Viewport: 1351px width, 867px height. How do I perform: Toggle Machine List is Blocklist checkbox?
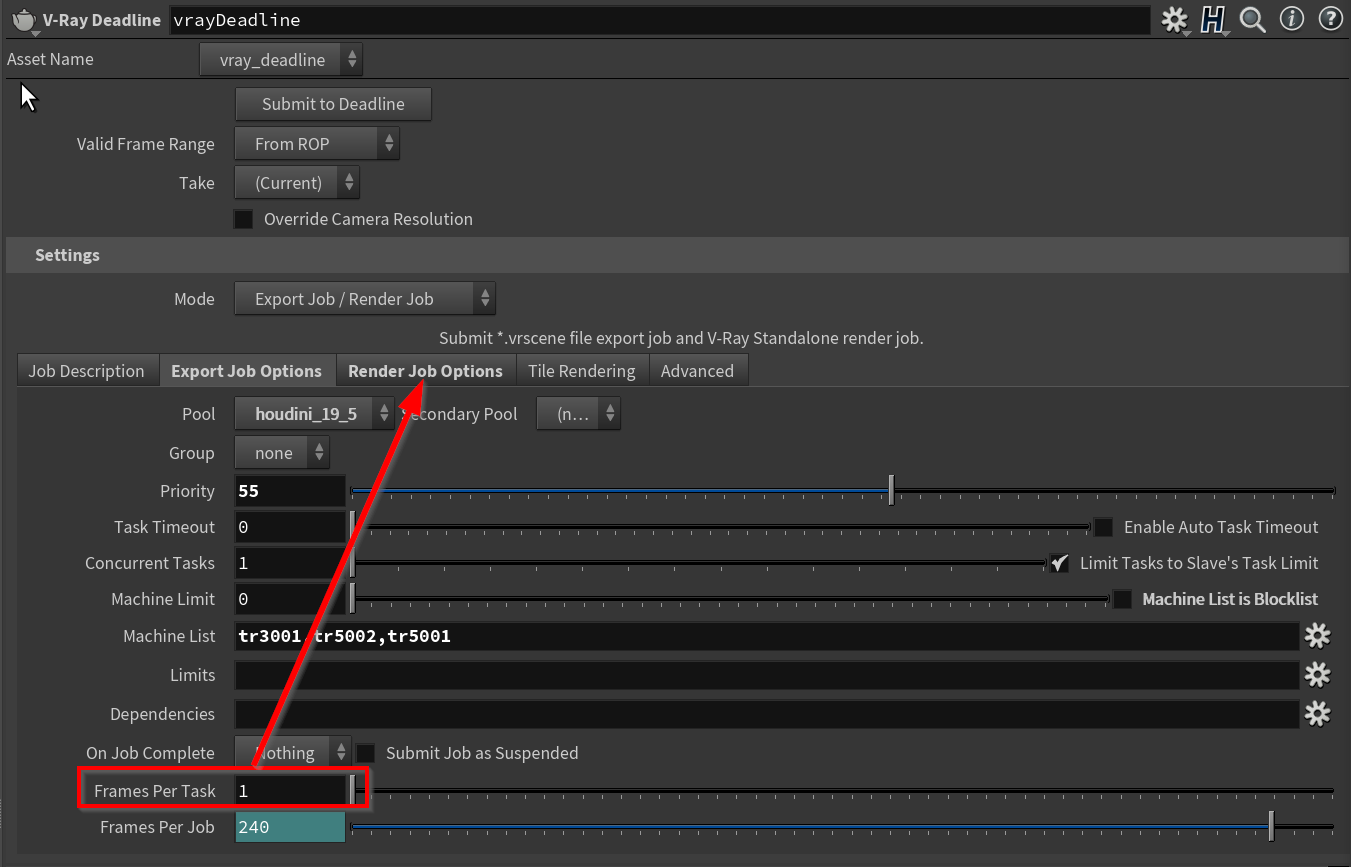coord(1122,599)
